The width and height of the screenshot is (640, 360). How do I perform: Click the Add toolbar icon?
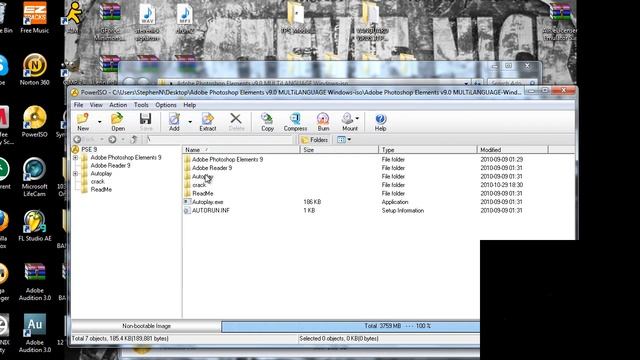tap(174, 122)
